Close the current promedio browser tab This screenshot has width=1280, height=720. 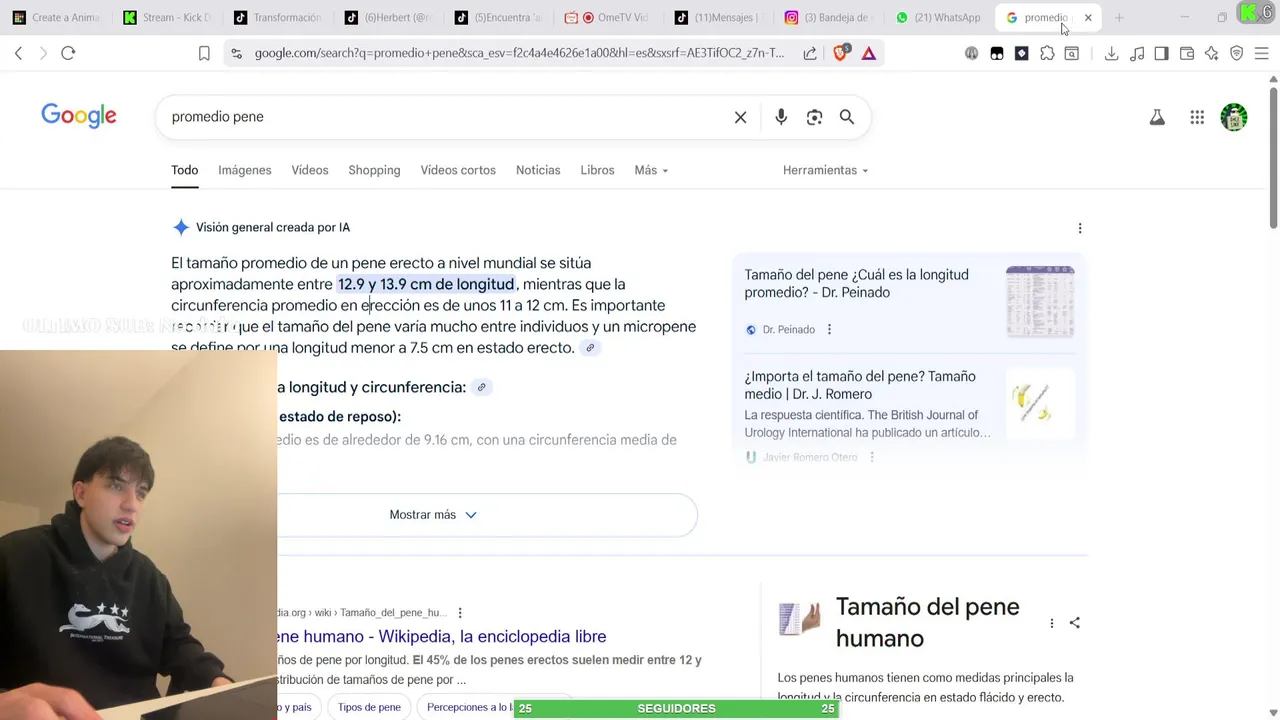(1088, 17)
